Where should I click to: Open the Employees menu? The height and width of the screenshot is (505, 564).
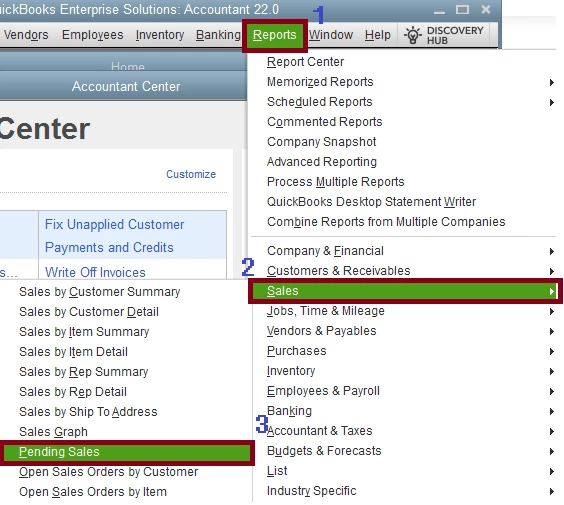(x=92, y=35)
